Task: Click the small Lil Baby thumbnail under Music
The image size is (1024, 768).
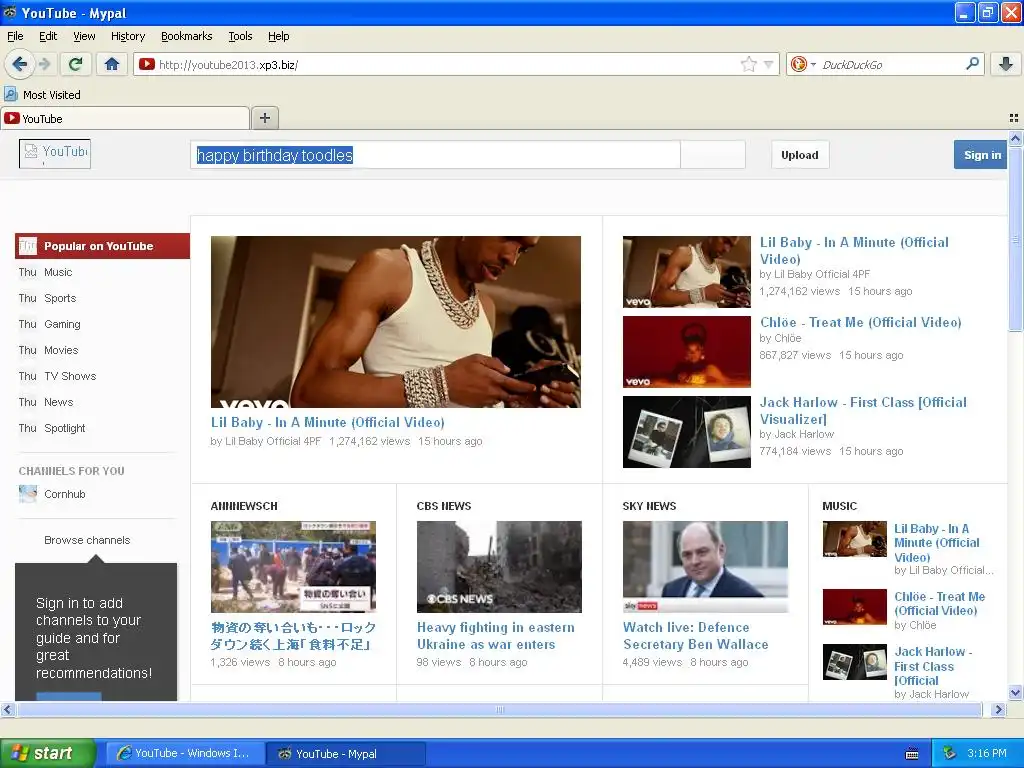Action: [855, 539]
